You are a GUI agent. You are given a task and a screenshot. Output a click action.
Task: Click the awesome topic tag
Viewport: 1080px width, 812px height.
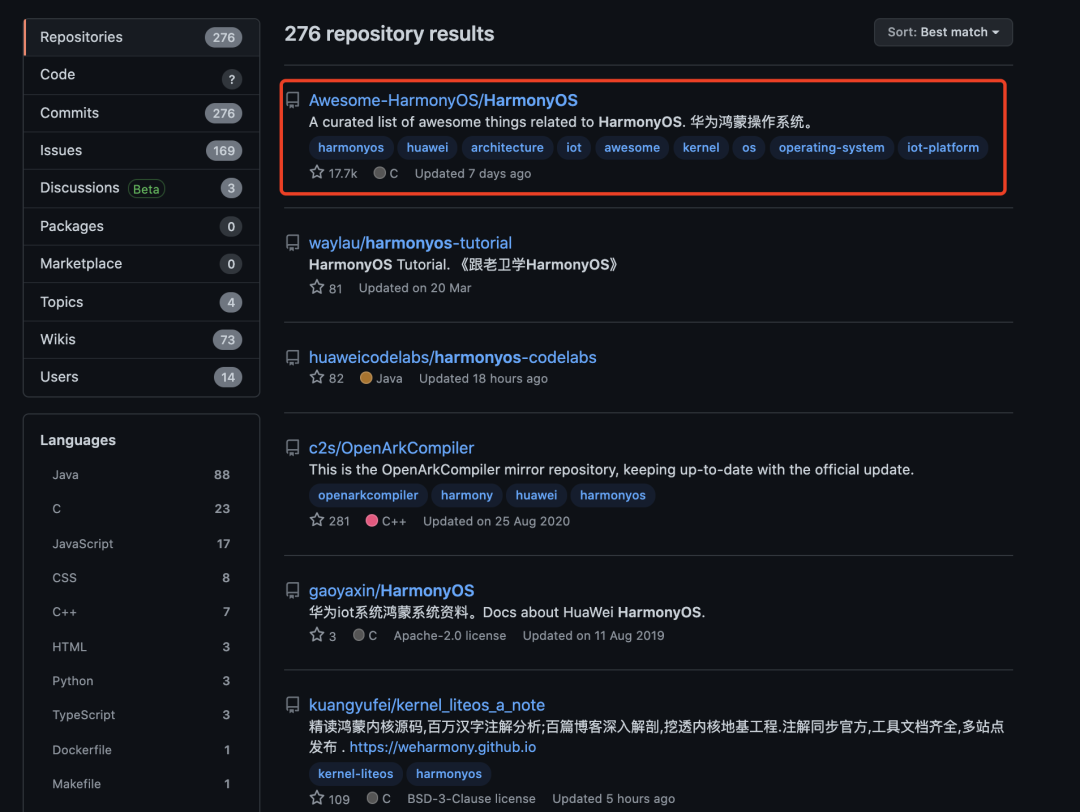pyautogui.click(x=632, y=147)
